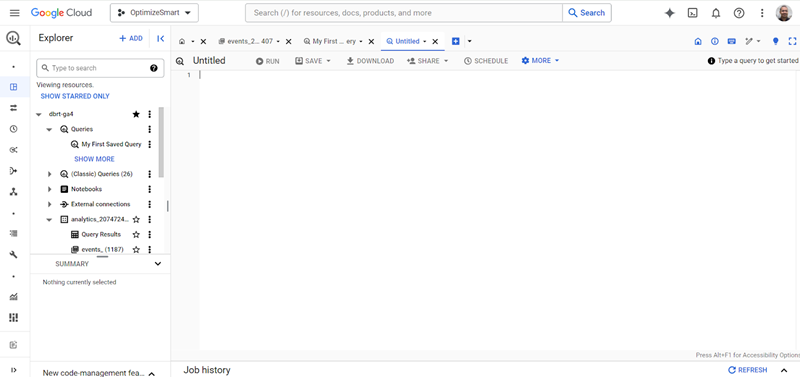Focus the resources and docs search field
Viewport: 800px width, 377px height.
click(x=404, y=13)
